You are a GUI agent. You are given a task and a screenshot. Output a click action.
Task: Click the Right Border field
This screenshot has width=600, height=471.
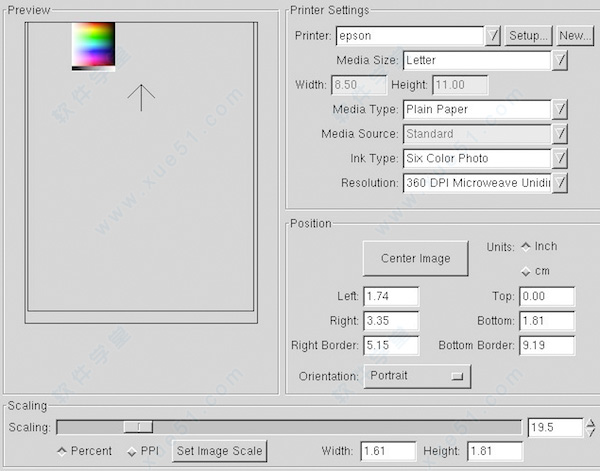pos(391,346)
